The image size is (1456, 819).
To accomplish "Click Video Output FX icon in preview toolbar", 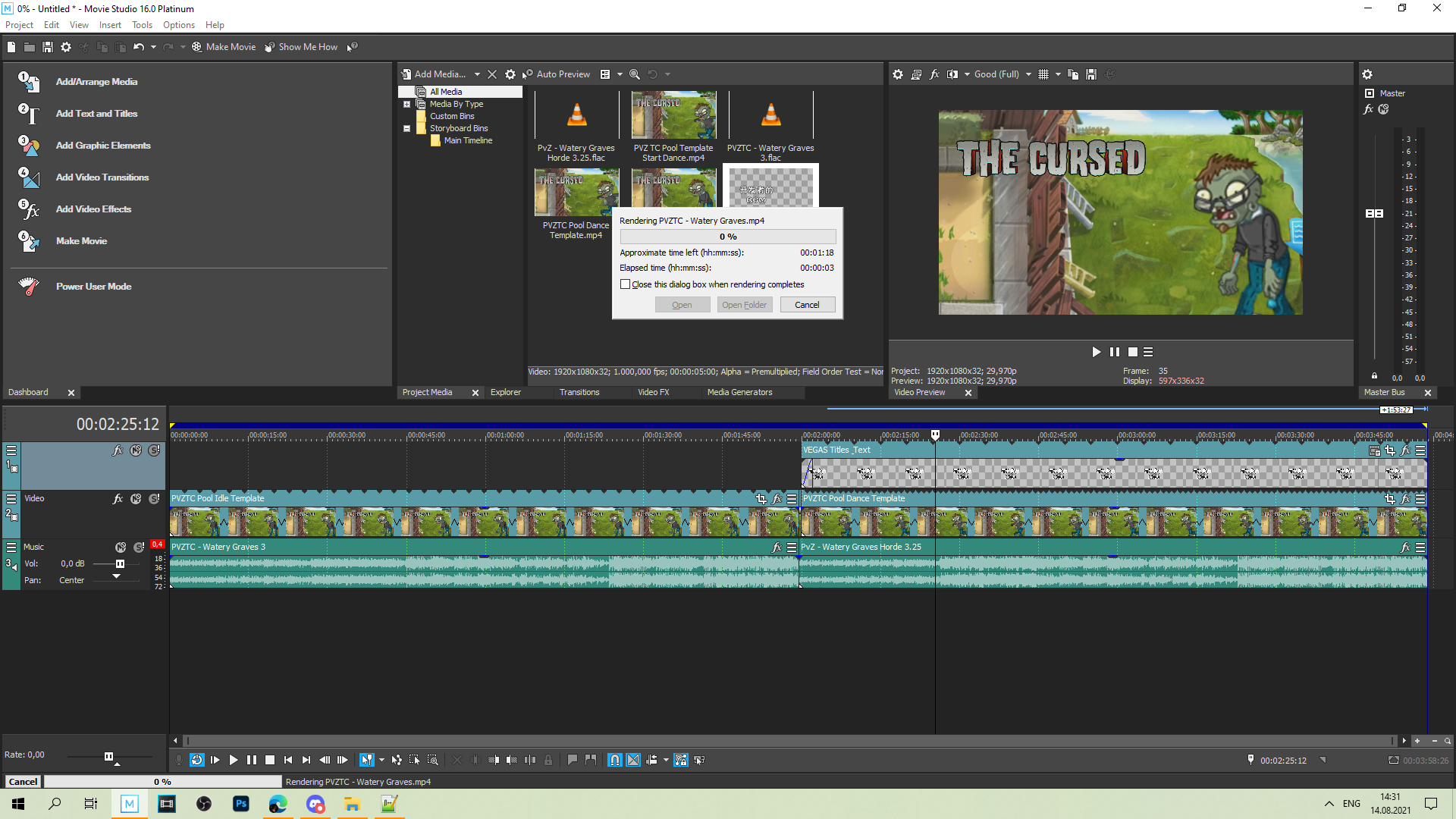I will click(934, 74).
